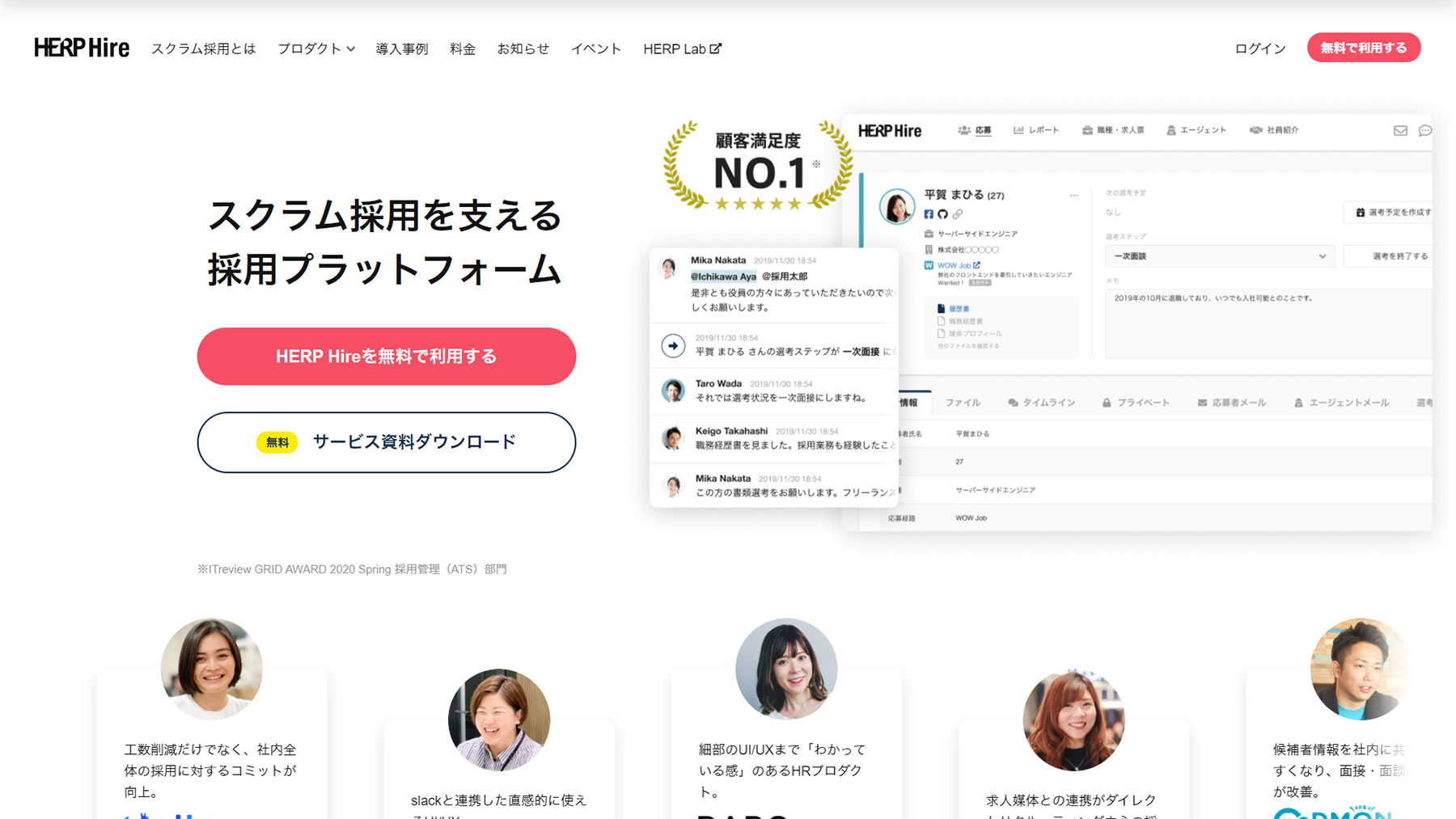Screen dimensions: 1456x819
Task: Select the タイムライン tab in the preview
Action: point(1041,403)
